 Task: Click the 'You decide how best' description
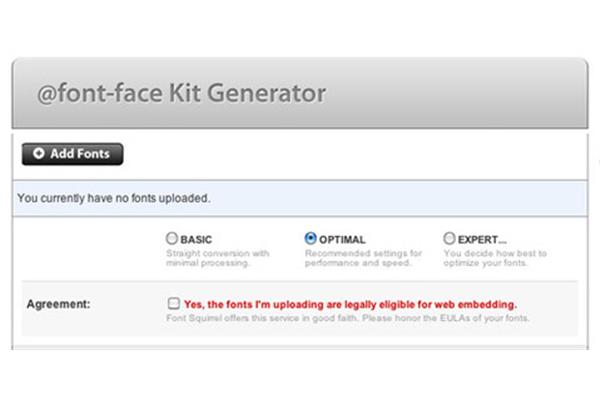495,258
